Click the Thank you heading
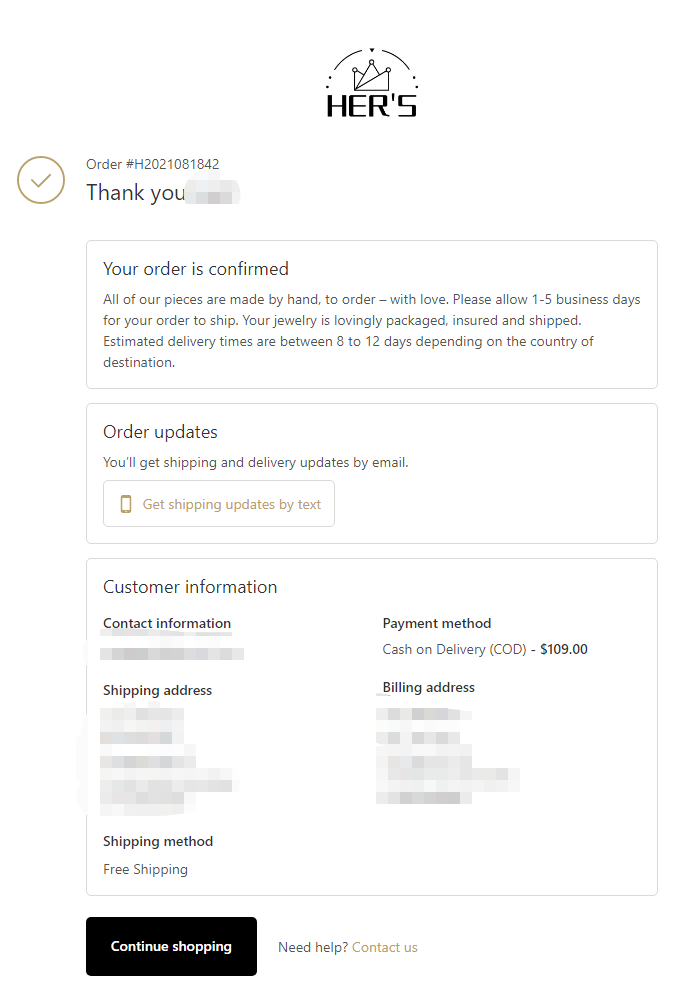Image resolution: width=685 pixels, height=1003 pixels. [136, 193]
